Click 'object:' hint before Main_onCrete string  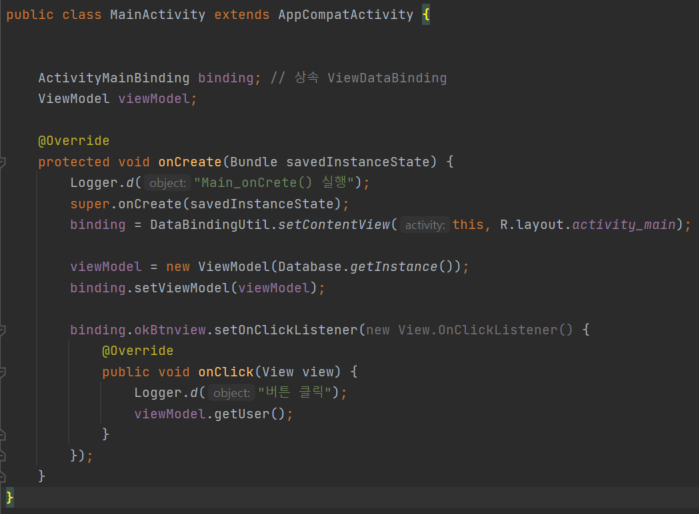coord(167,183)
